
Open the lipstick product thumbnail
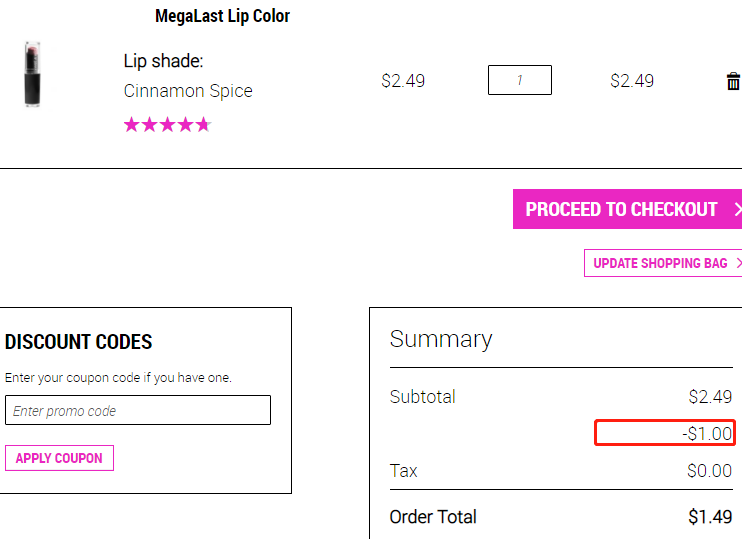[x=33, y=74]
